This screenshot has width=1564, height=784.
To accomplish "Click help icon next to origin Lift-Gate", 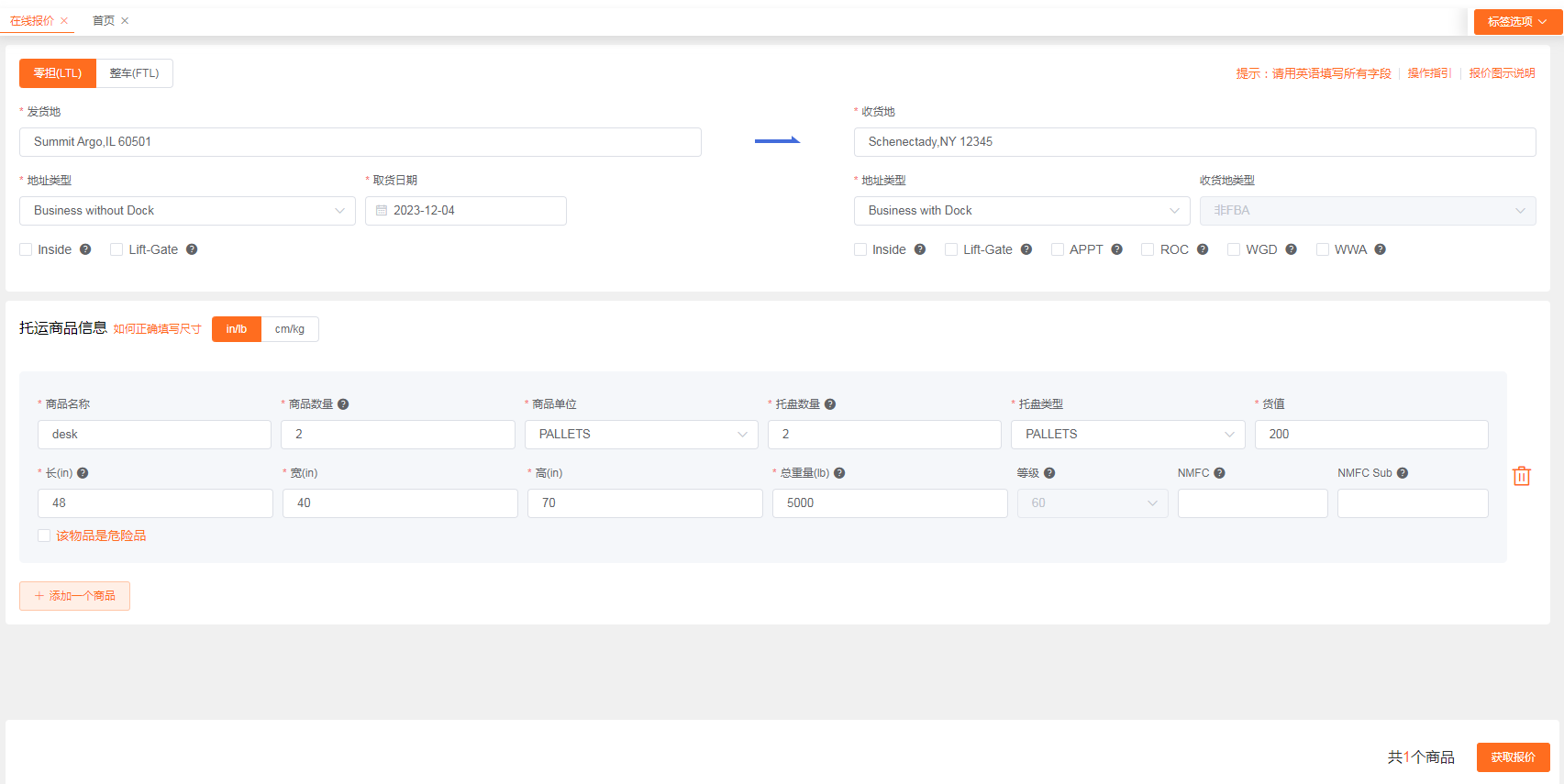I will tap(192, 249).
